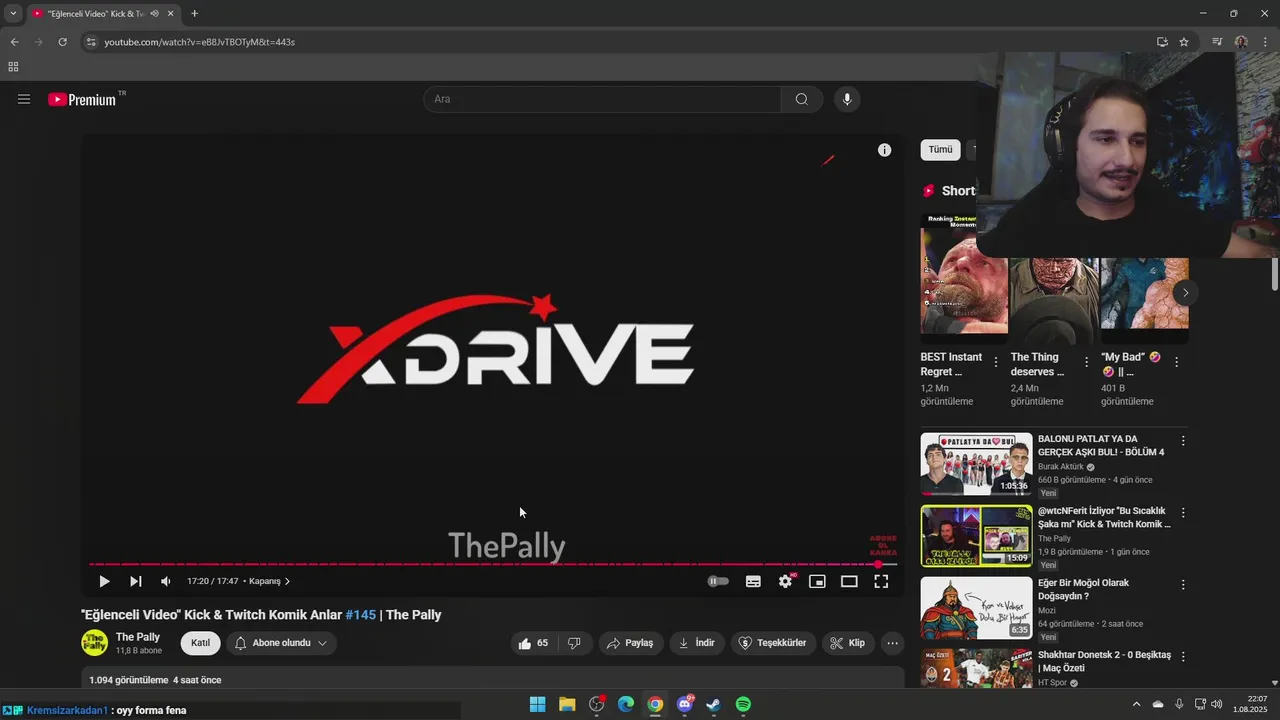Viewport: 1280px width, 720px height.
Task: Open the Abone olundu subscription dropdown
Action: pyautogui.click(x=281, y=643)
